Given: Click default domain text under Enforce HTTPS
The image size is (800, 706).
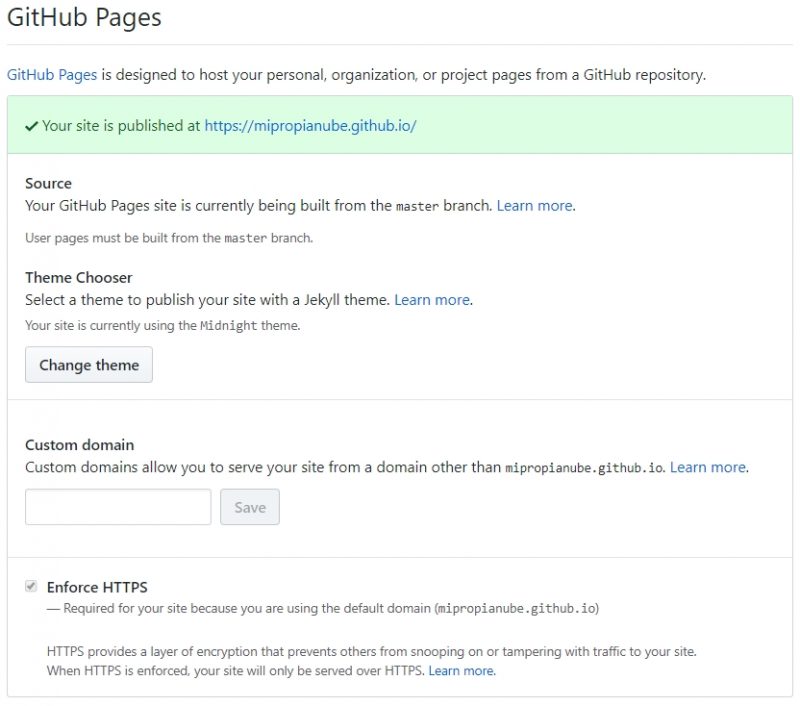Looking at the screenshot, I should (x=516, y=608).
